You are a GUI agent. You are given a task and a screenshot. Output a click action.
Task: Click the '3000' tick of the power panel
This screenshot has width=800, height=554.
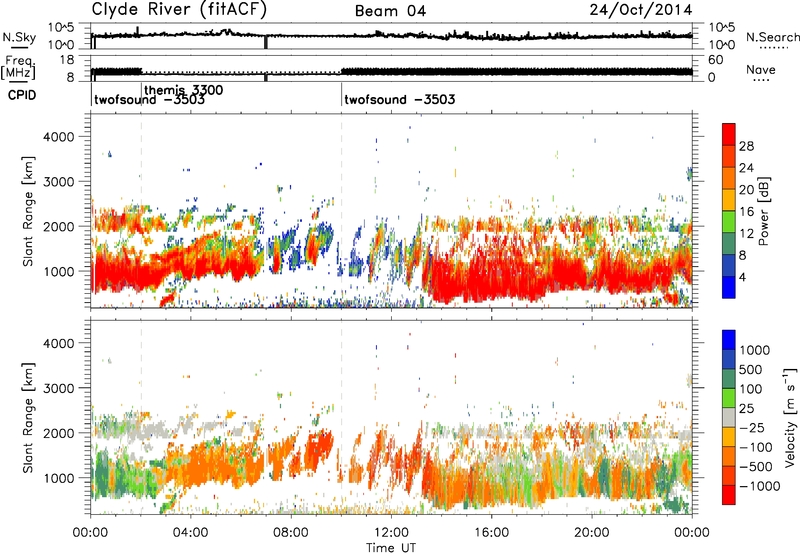point(58,182)
